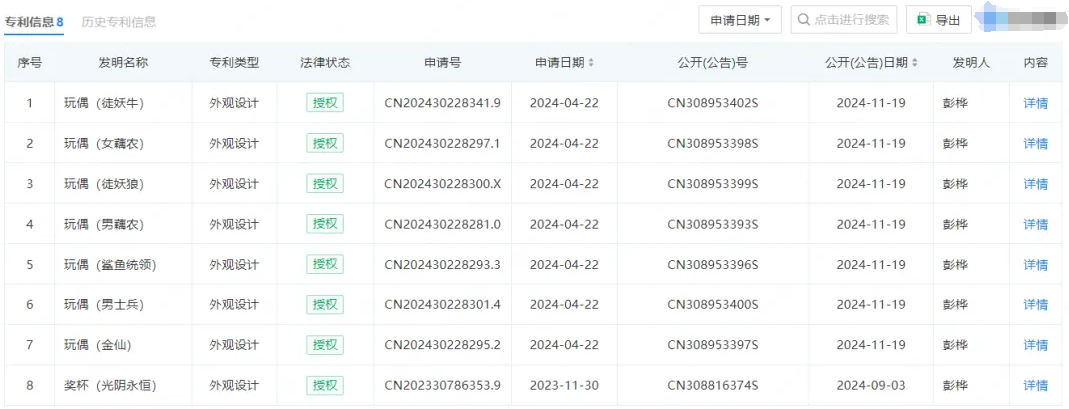Click publication number CN308953397S

713,346
